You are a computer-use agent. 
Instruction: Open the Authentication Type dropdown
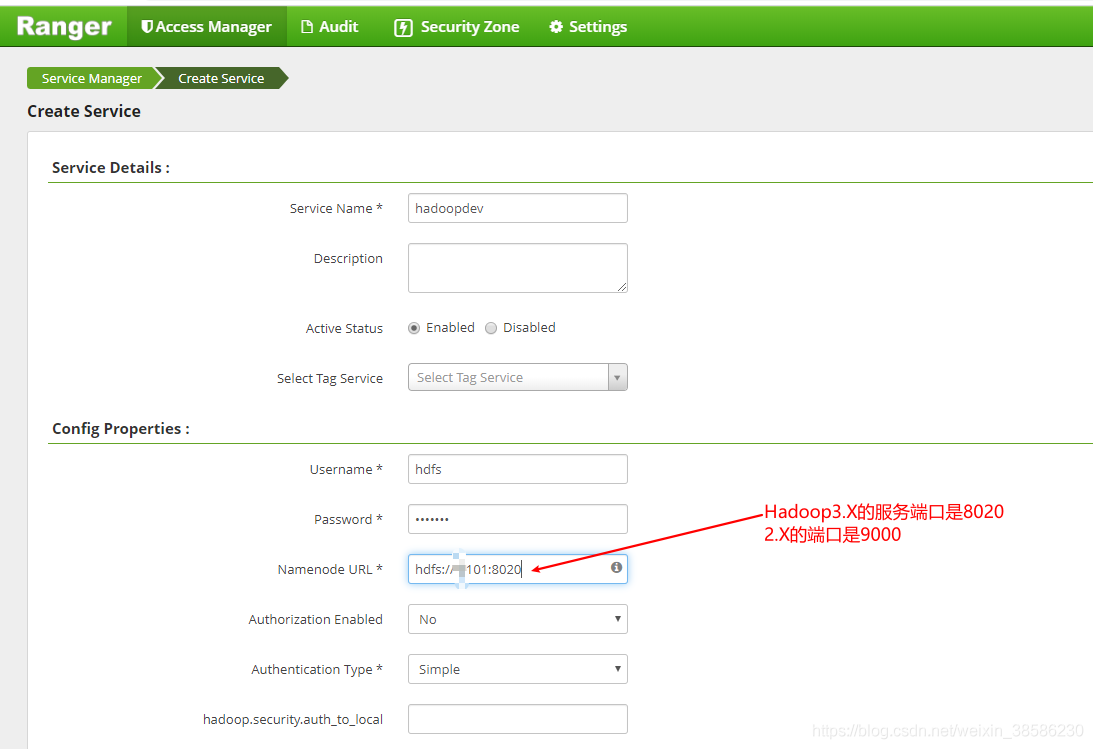[x=517, y=669]
